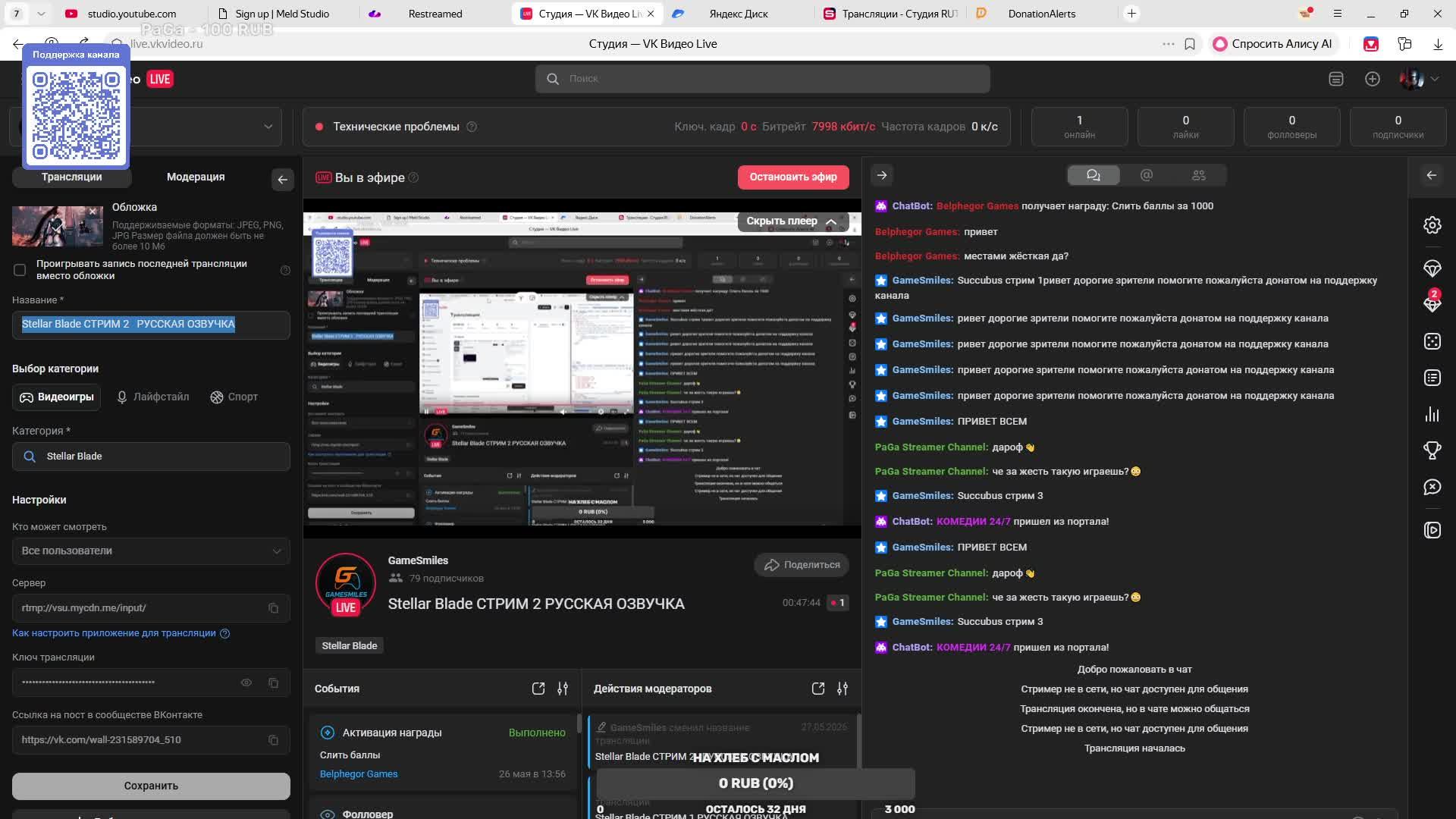Switch to the DonationAlerts browser tab
Viewport: 1456px width, 819px height.
1043,14
